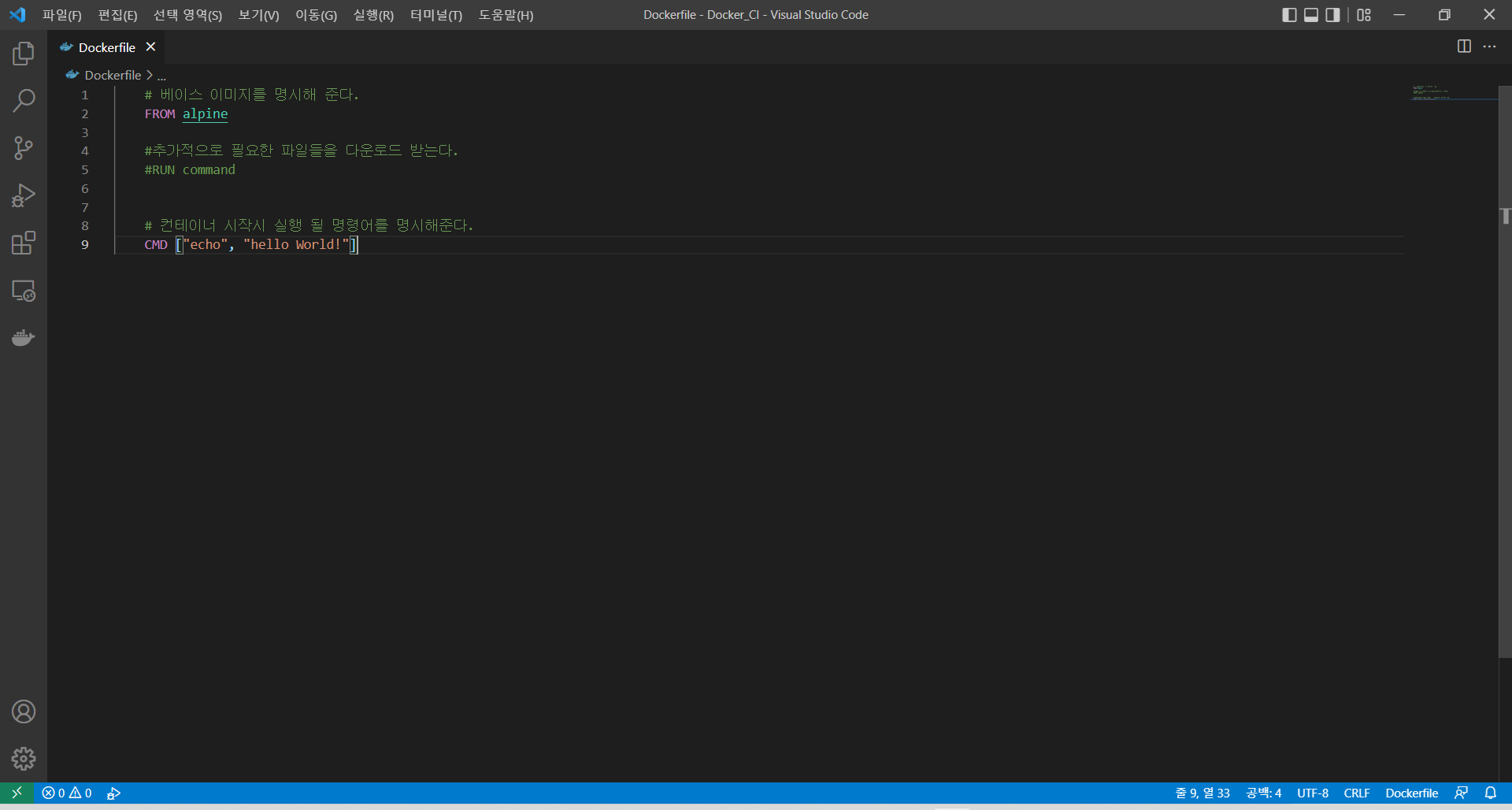Change line endings via CRLF
Viewport: 1512px width, 810px height.
[x=1356, y=793]
